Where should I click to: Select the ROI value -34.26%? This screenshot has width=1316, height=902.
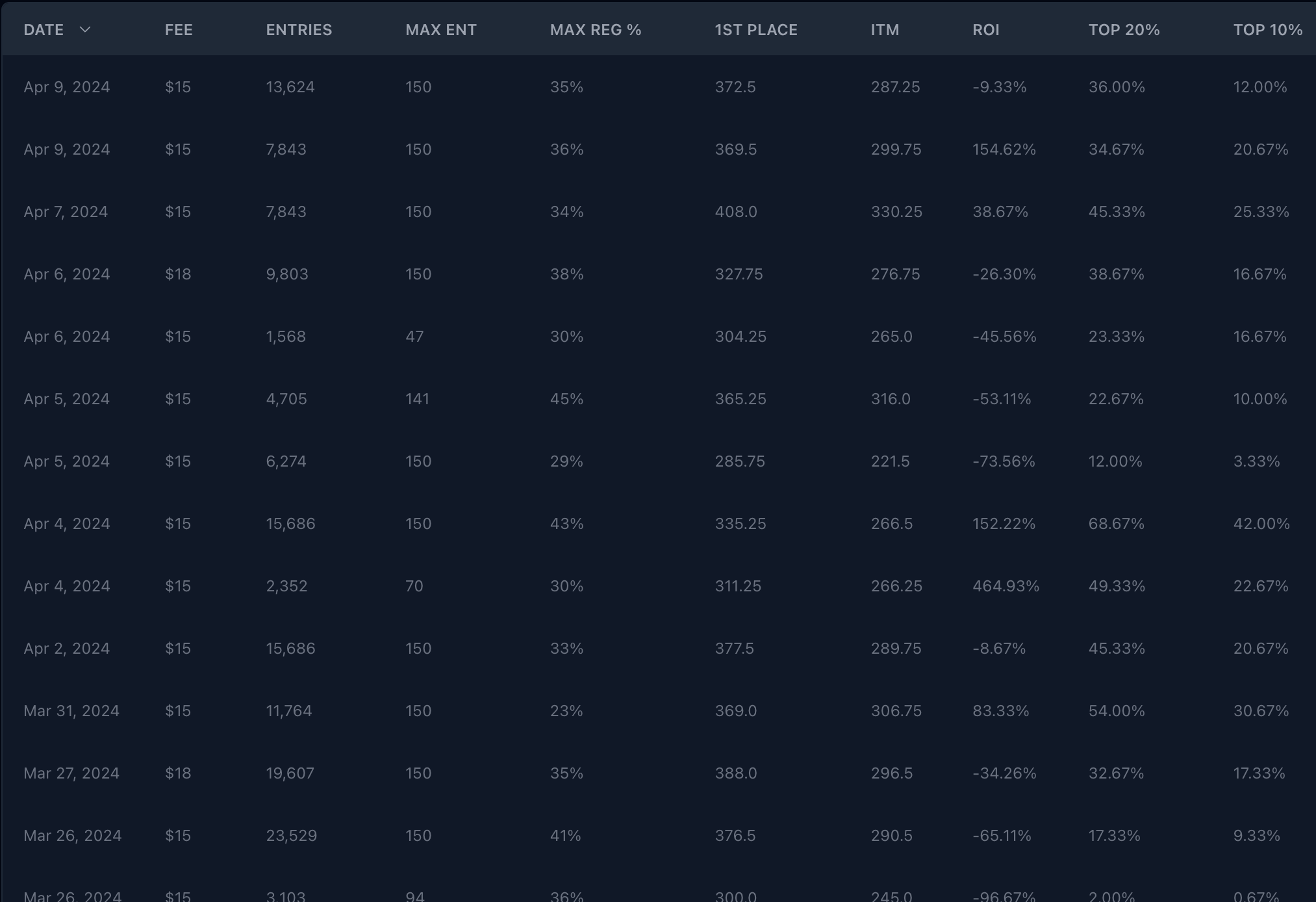(1004, 773)
